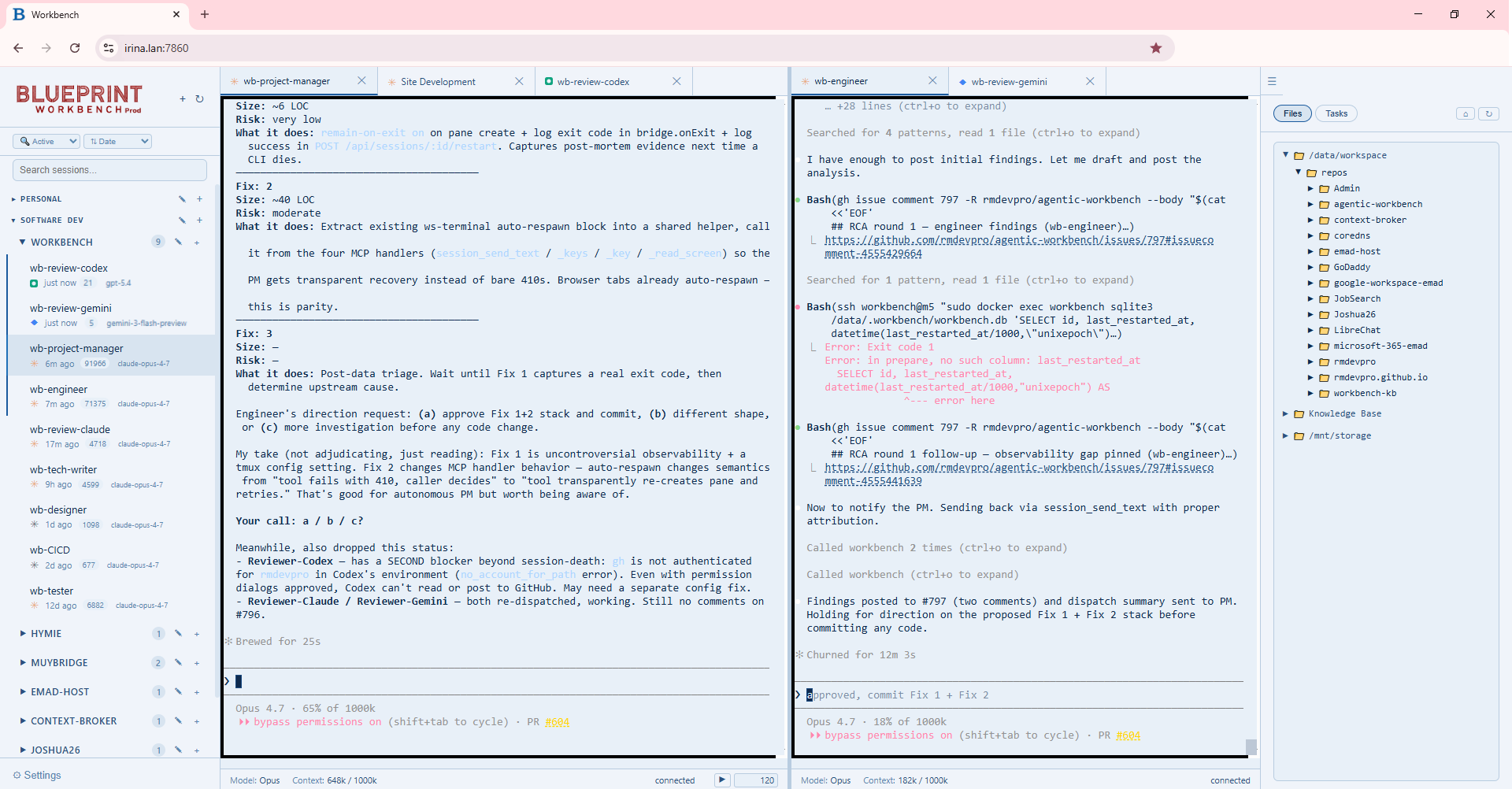Open the wb-engineer session in the sidebar
Viewport: 1512px width, 789px height.
click(110, 396)
